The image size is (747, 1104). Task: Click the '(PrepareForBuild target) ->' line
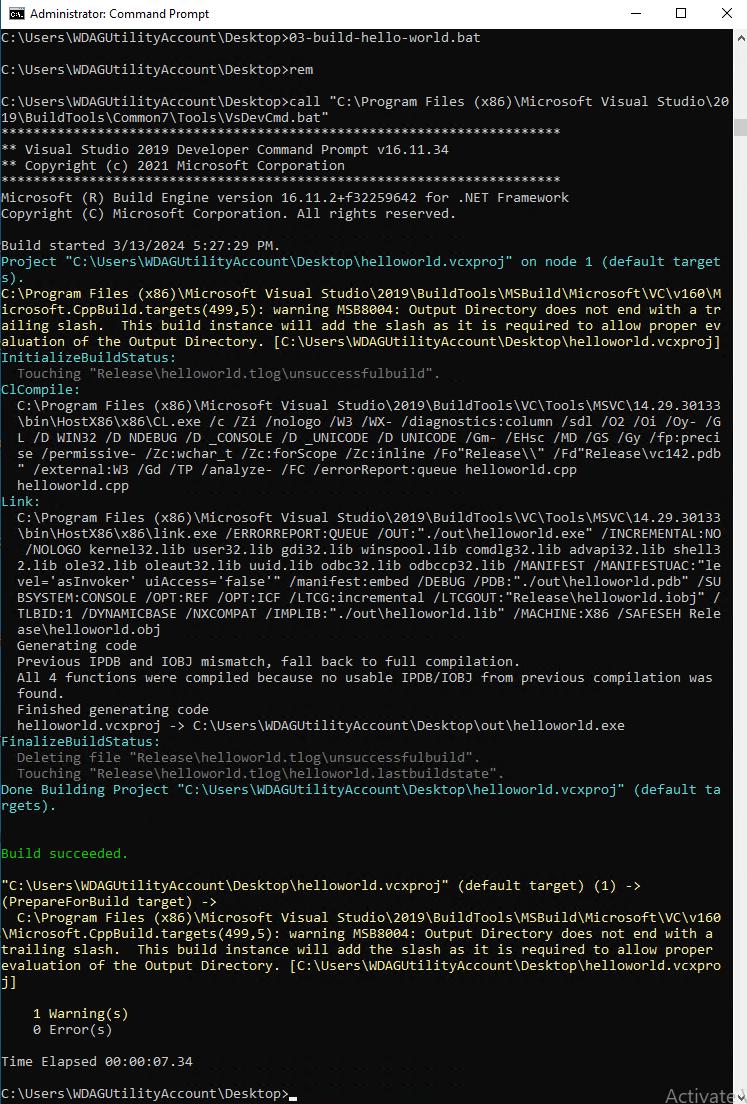108,902
